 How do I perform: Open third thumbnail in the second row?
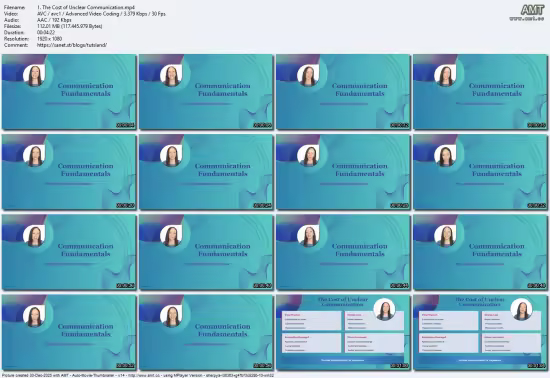[x=343, y=172]
